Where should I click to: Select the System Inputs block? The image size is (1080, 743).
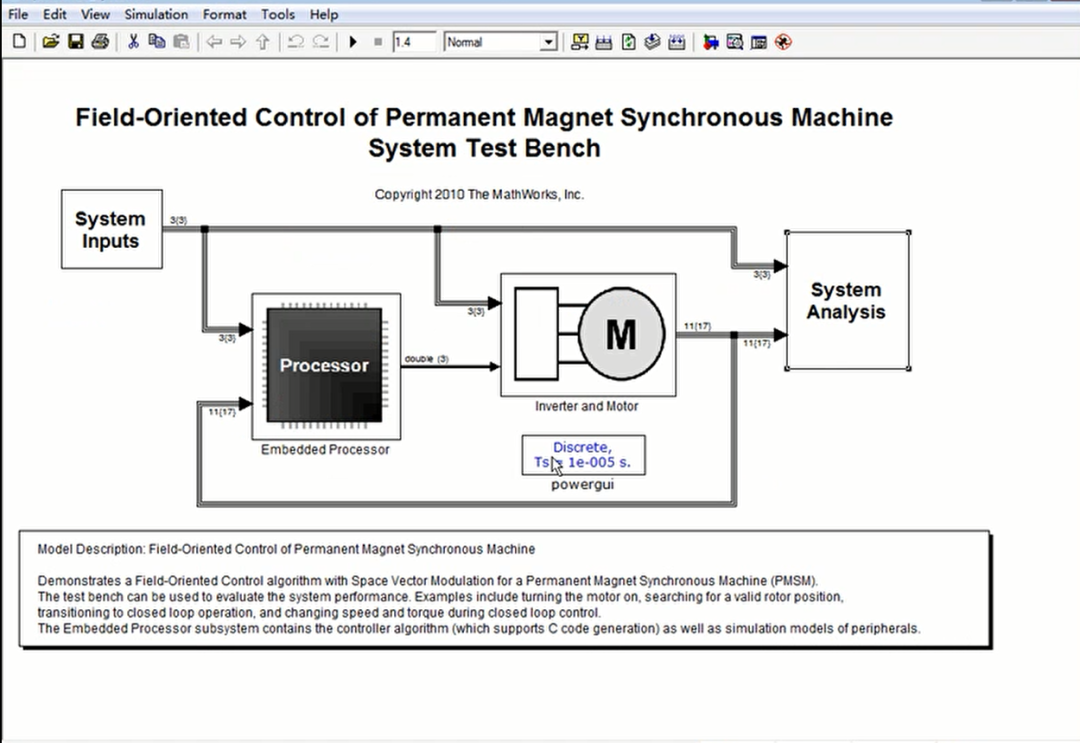click(112, 229)
